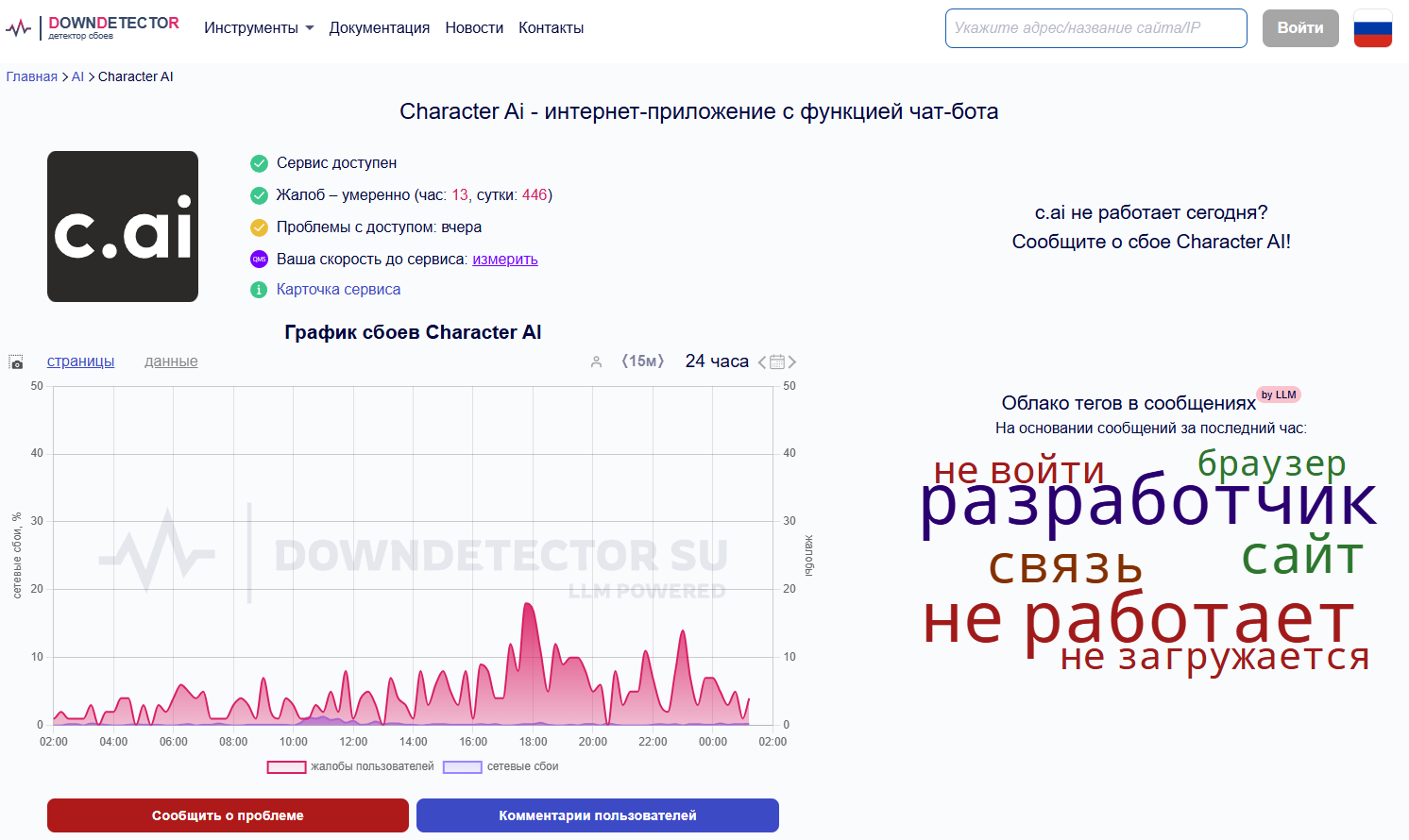
Task: Open Комментарии пользователей
Action: pos(598,815)
